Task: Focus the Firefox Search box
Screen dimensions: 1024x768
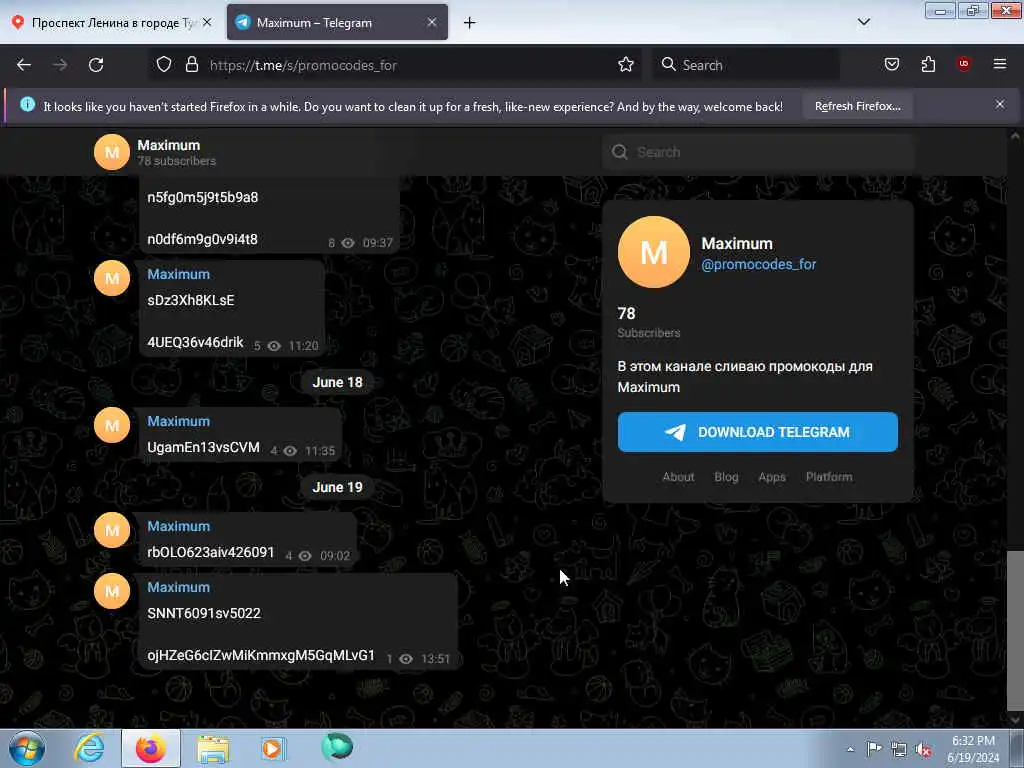Action: tap(746, 65)
